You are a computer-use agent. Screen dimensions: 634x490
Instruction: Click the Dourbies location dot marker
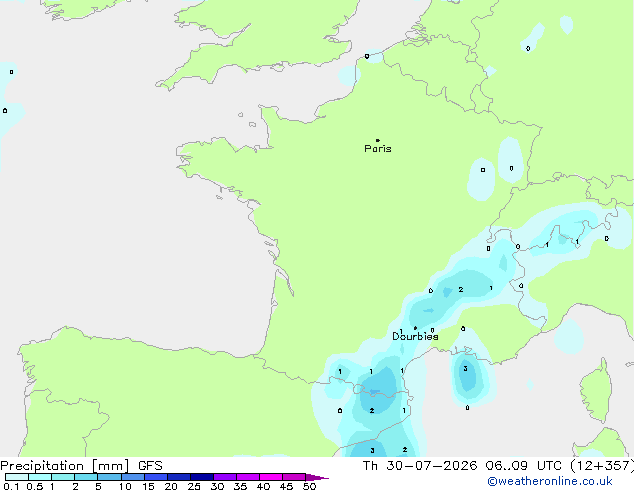coord(415,328)
